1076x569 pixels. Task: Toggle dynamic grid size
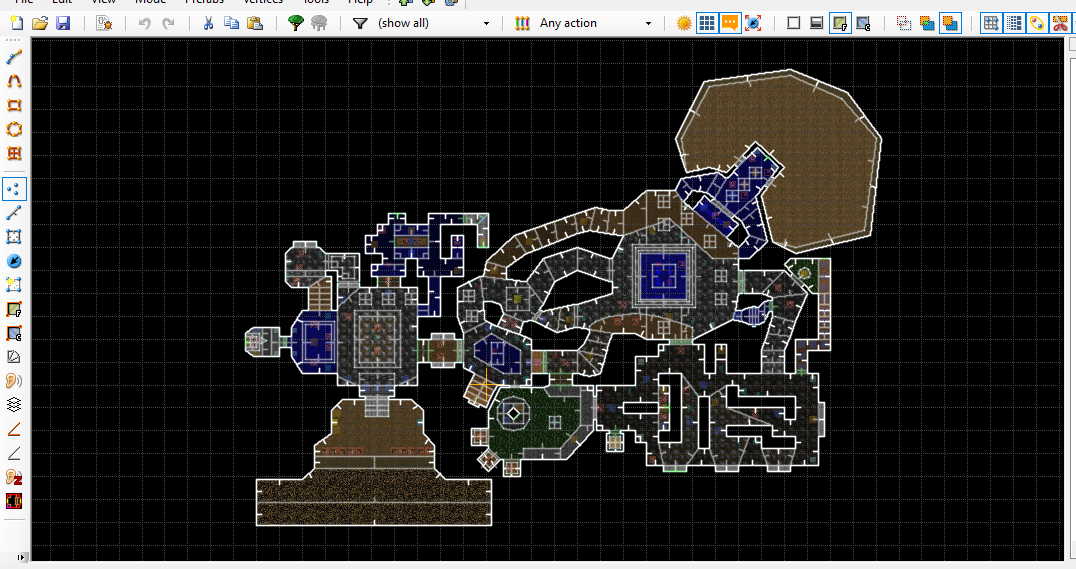[x=1014, y=23]
